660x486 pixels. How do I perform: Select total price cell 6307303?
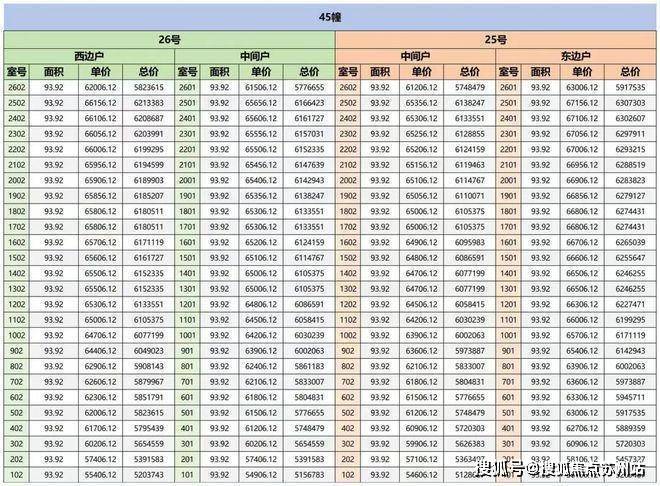(630, 103)
